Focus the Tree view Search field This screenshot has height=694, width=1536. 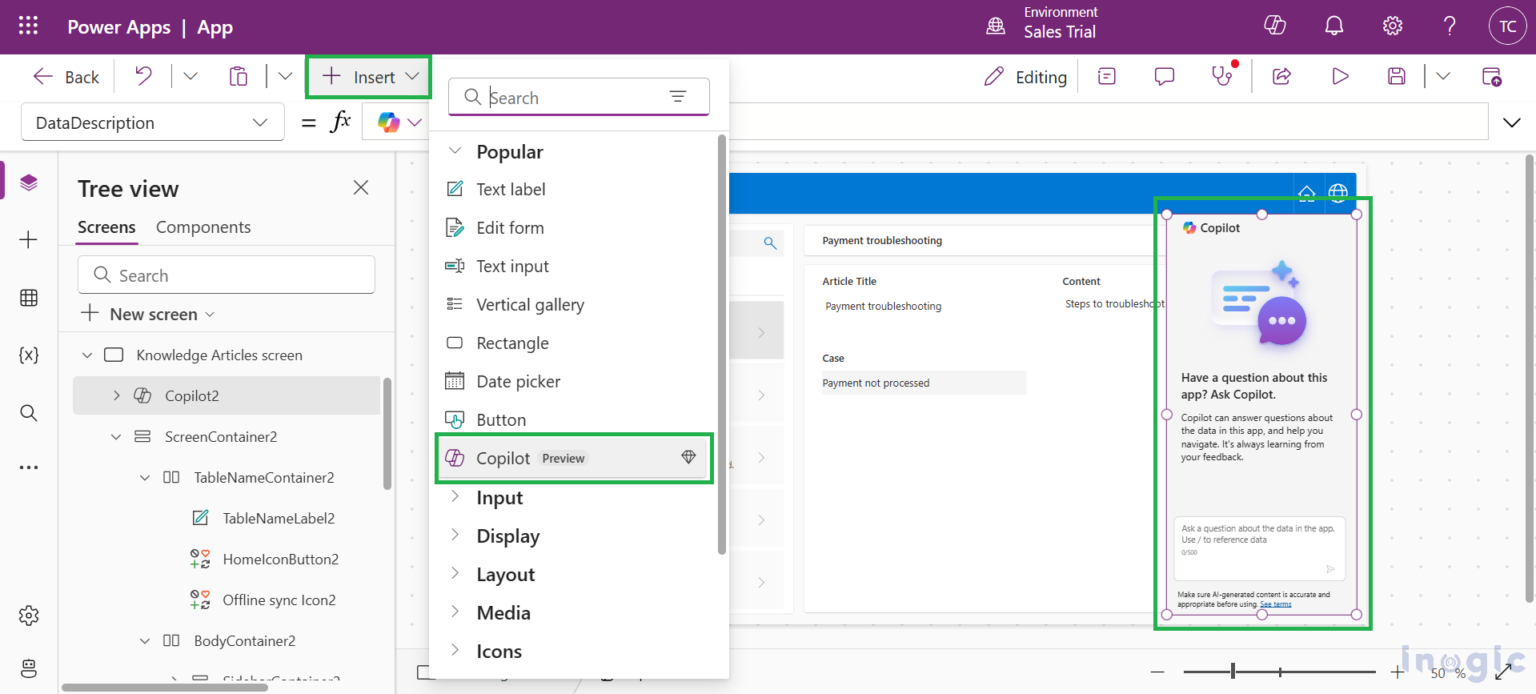click(226, 275)
